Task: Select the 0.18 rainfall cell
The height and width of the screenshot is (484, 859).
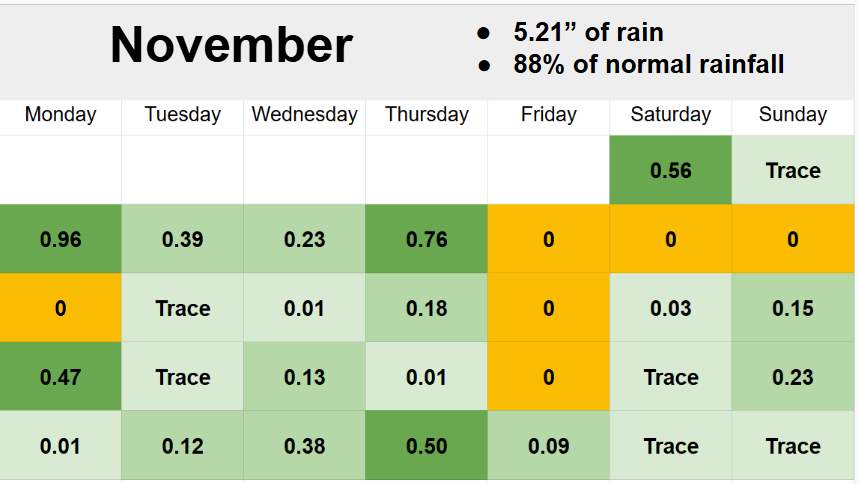Action: pos(427,308)
